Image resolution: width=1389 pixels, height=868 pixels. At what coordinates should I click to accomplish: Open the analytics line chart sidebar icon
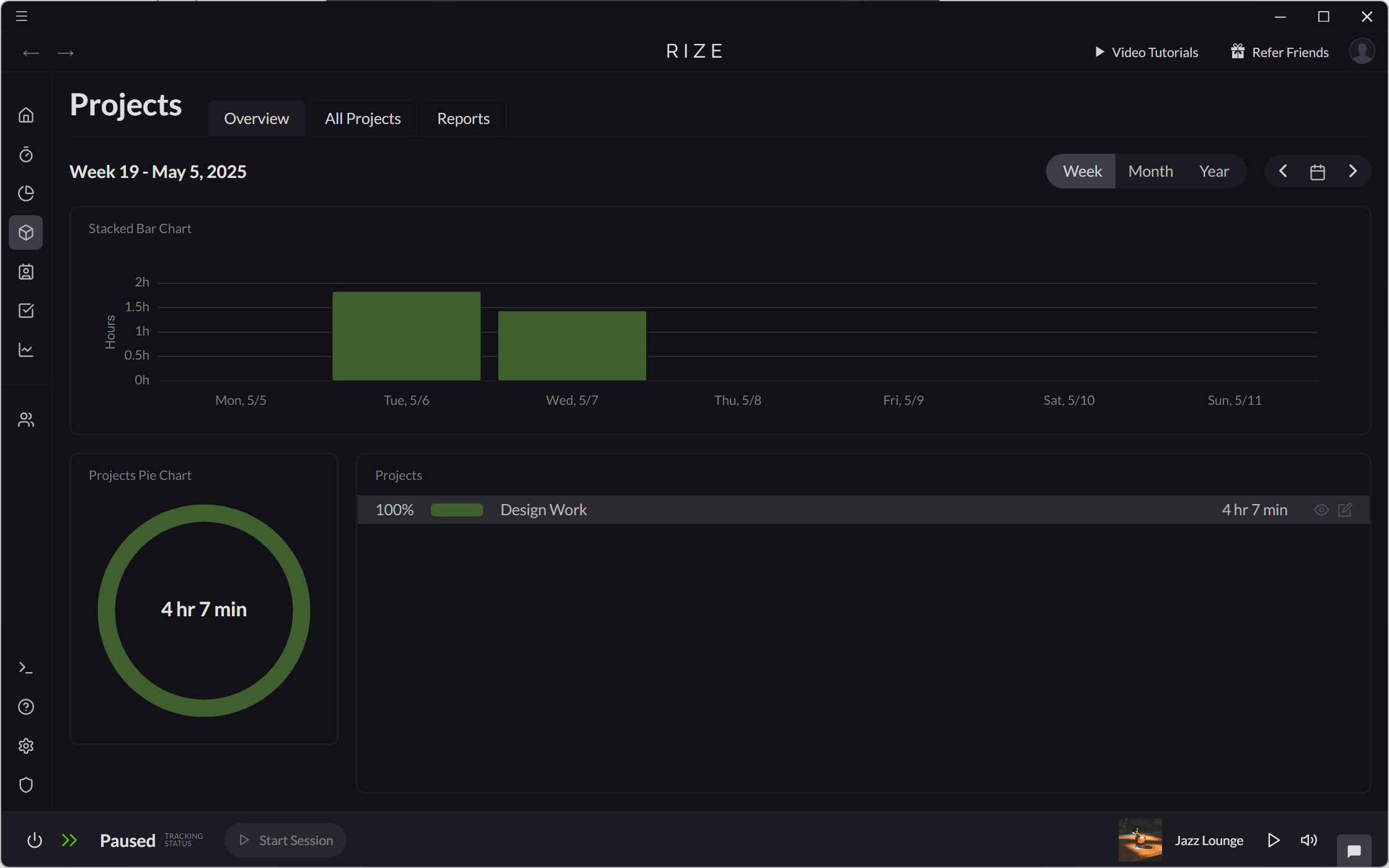coord(26,350)
